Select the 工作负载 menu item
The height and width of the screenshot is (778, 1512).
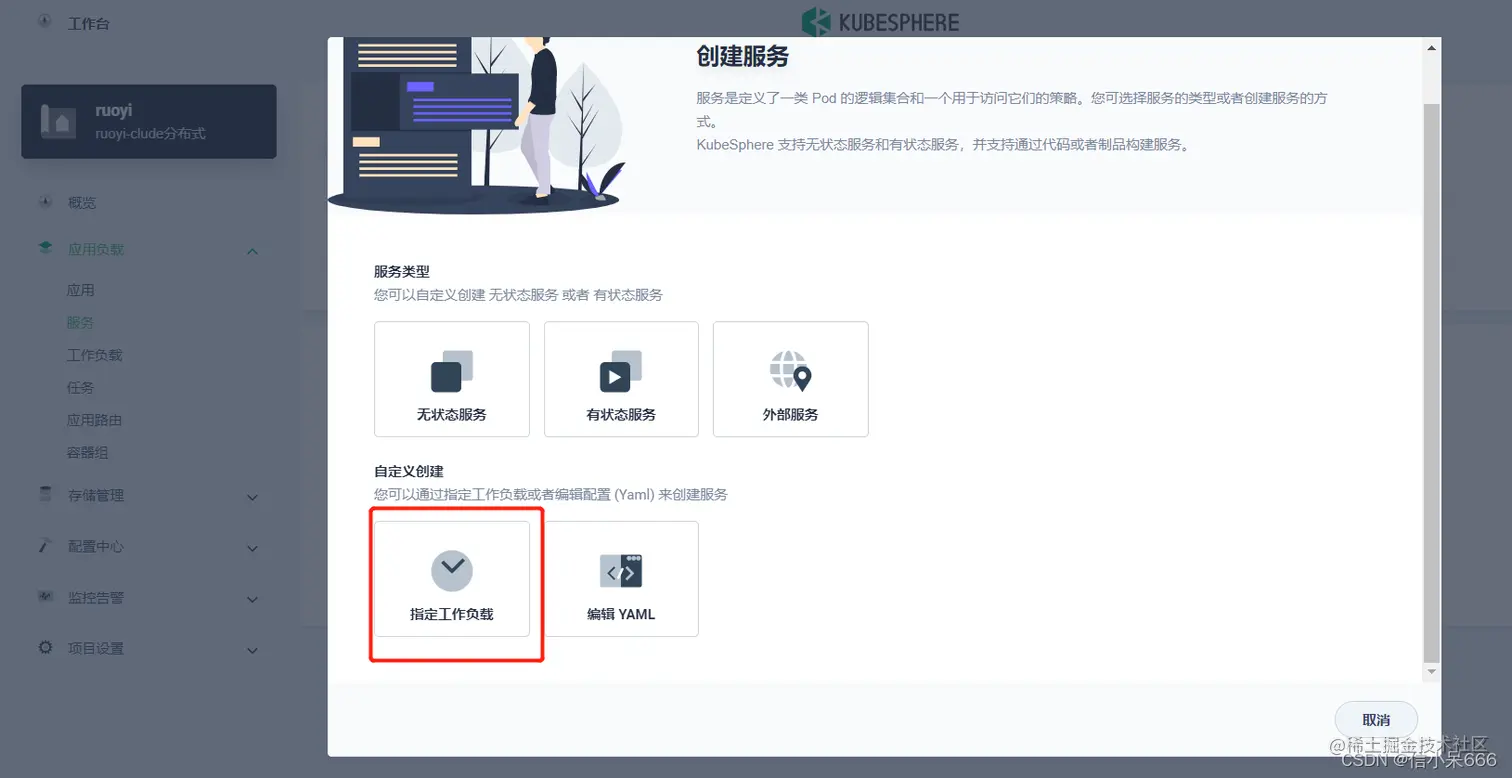95,354
